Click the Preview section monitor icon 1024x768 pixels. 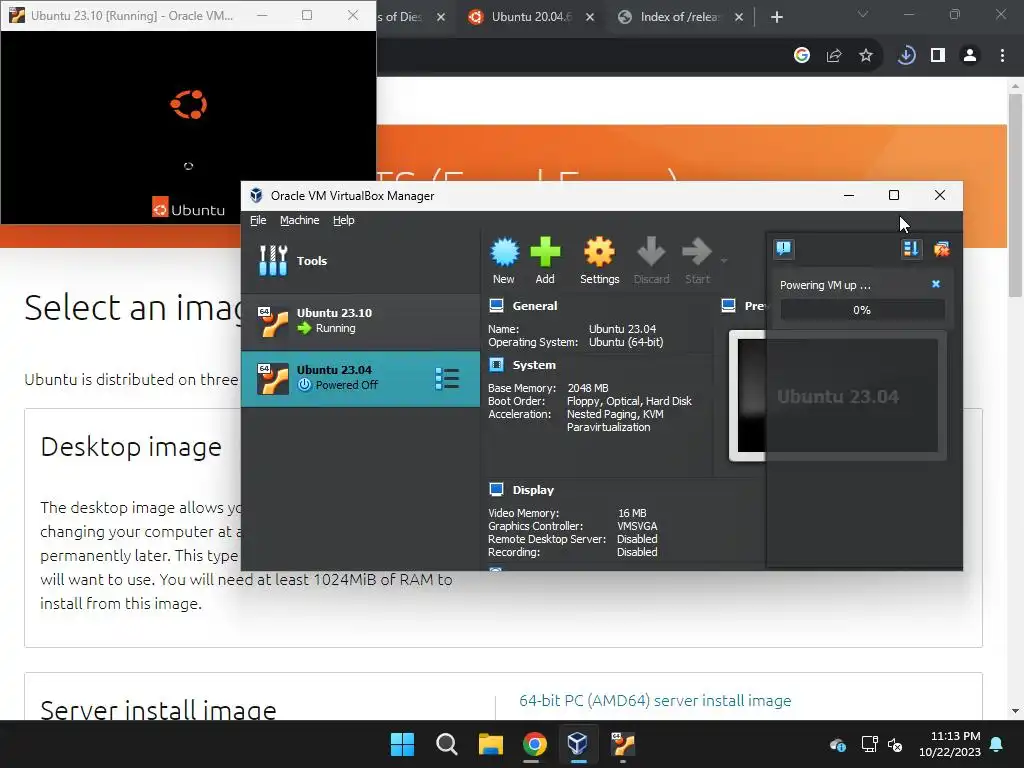(x=729, y=306)
